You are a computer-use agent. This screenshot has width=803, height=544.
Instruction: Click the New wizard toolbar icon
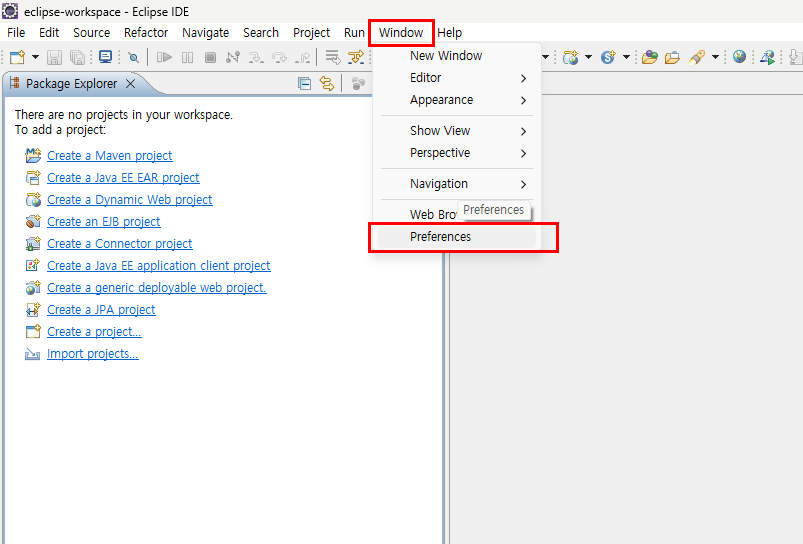click(17, 57)
